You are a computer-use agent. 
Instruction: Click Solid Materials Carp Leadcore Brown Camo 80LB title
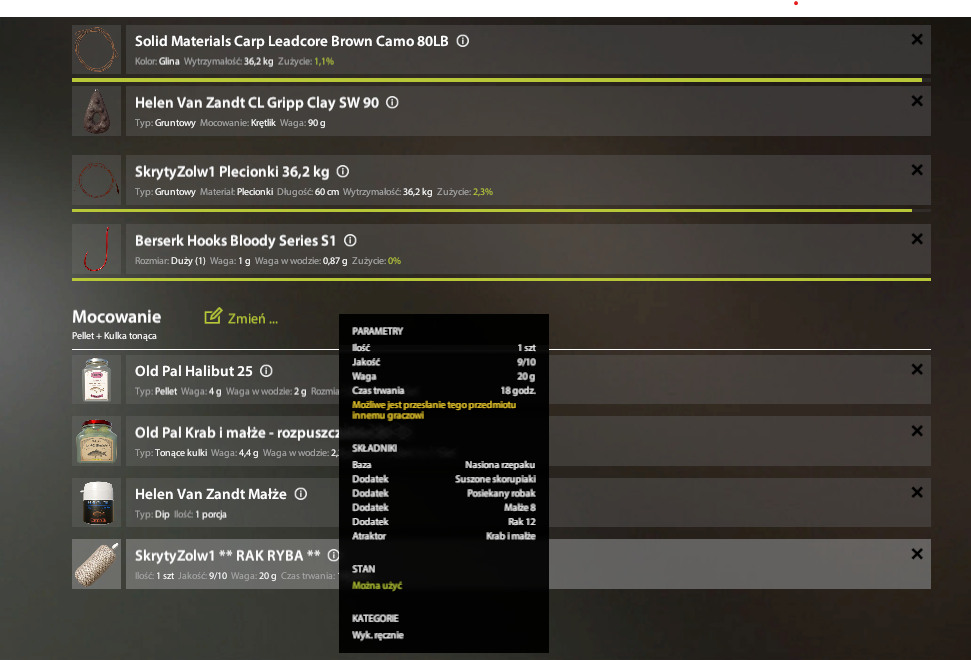tap(292, 41)
